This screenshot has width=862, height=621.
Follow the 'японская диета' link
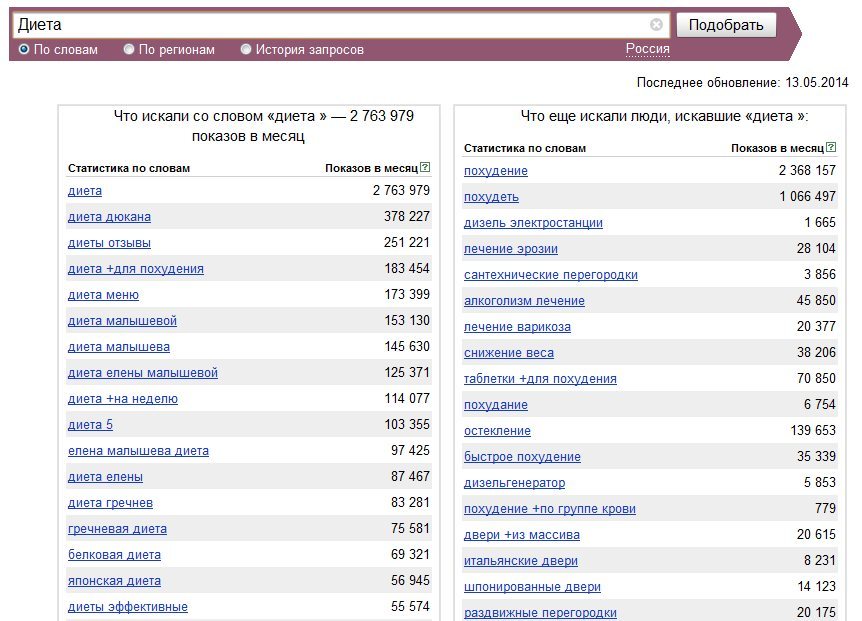point(114,581)
